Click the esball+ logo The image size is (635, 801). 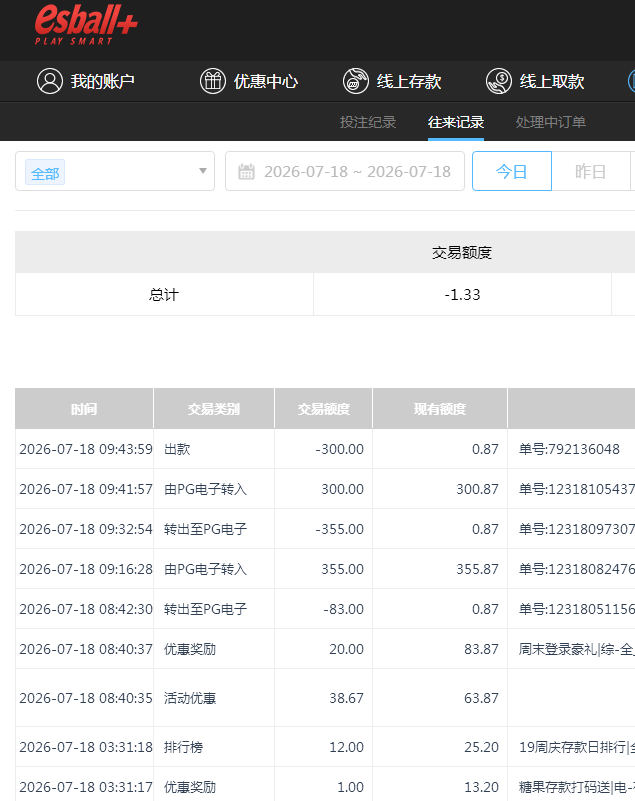[86, 25]
